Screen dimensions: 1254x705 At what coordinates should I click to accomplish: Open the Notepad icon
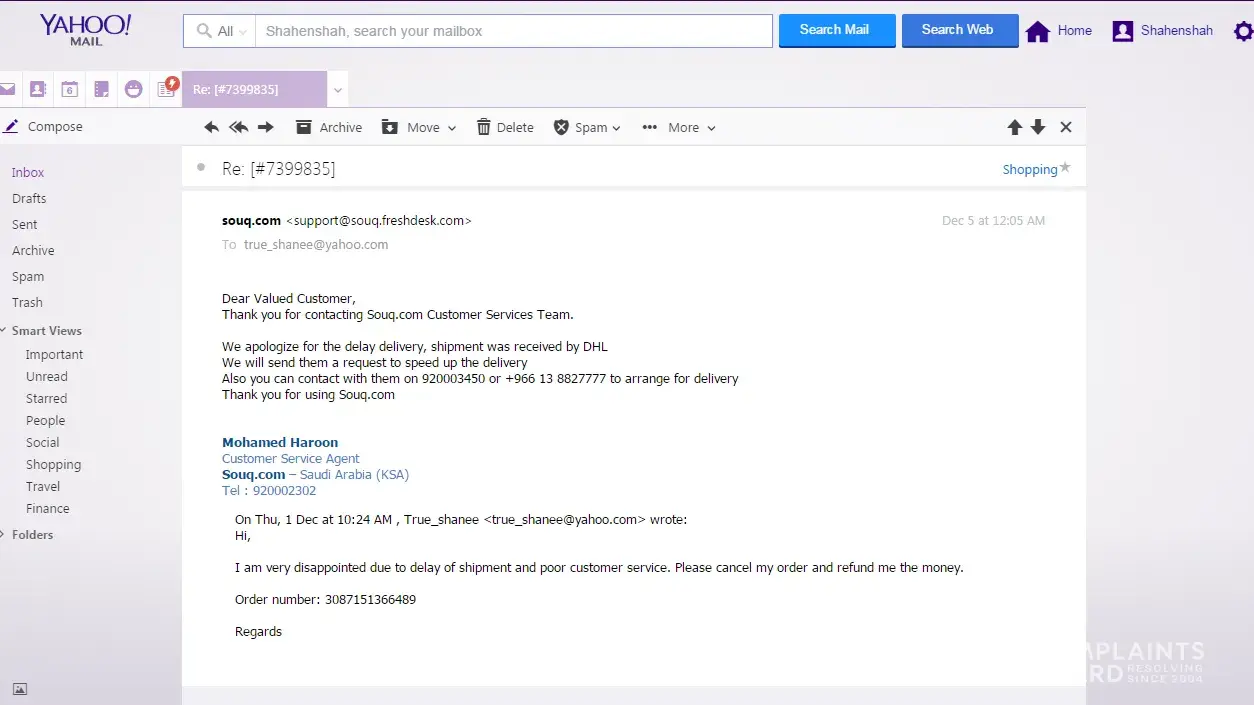(101, 89)
